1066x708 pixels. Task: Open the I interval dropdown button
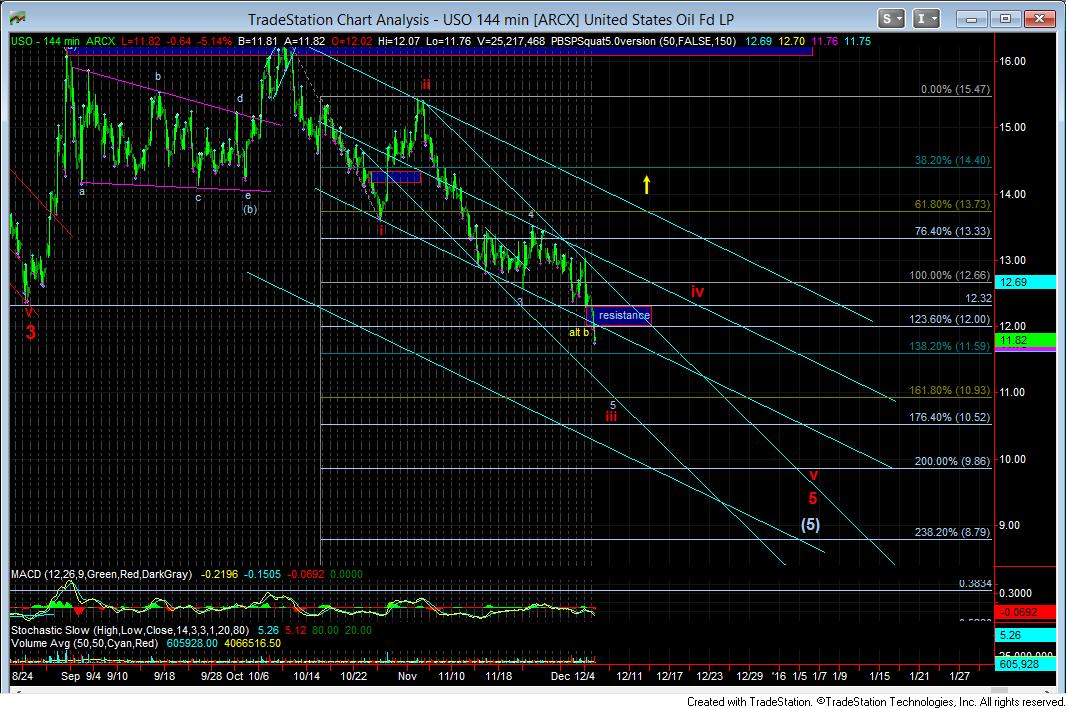click(x=925, y=19)
